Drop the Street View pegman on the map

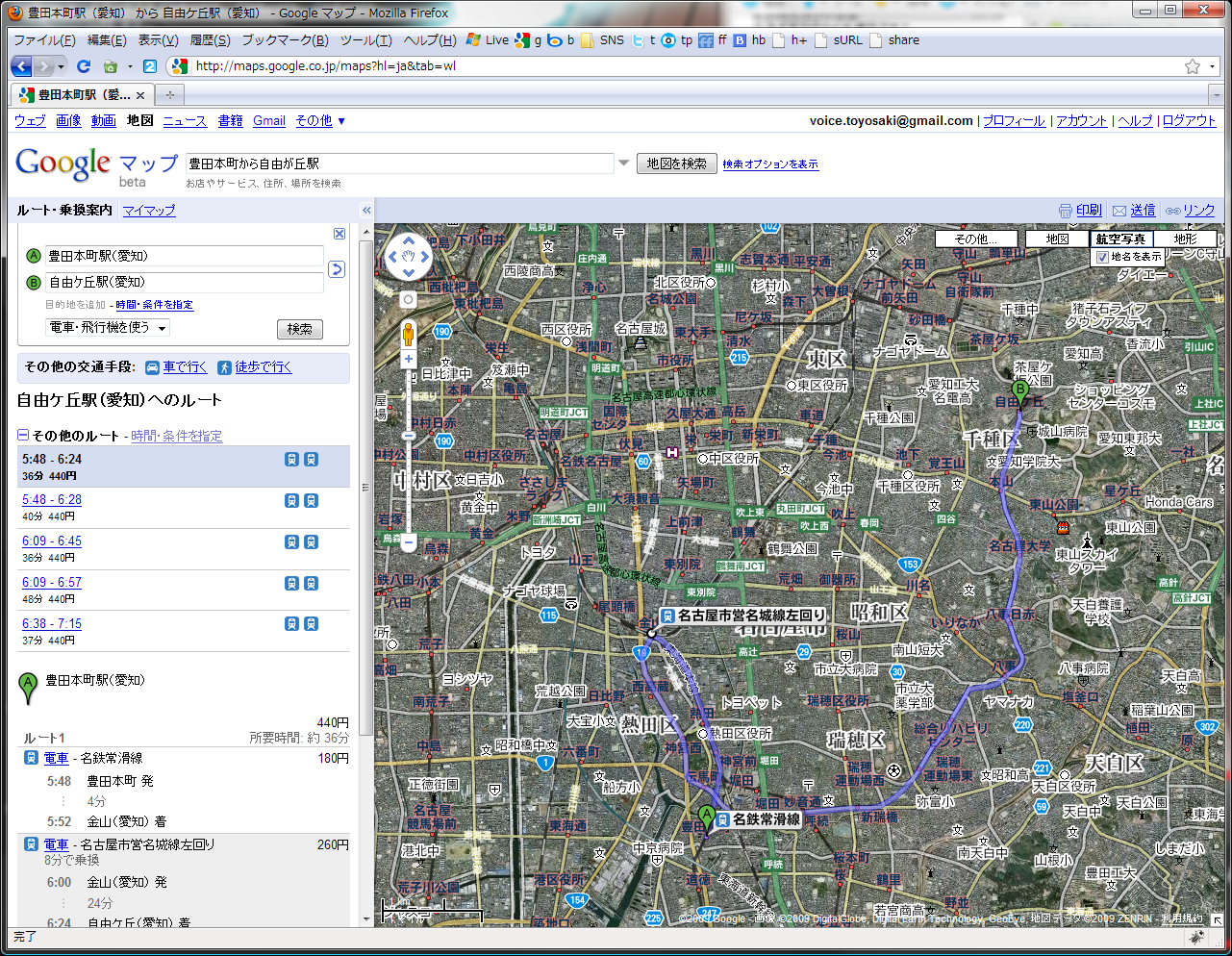pyautogui.click(x=408, y=334)
